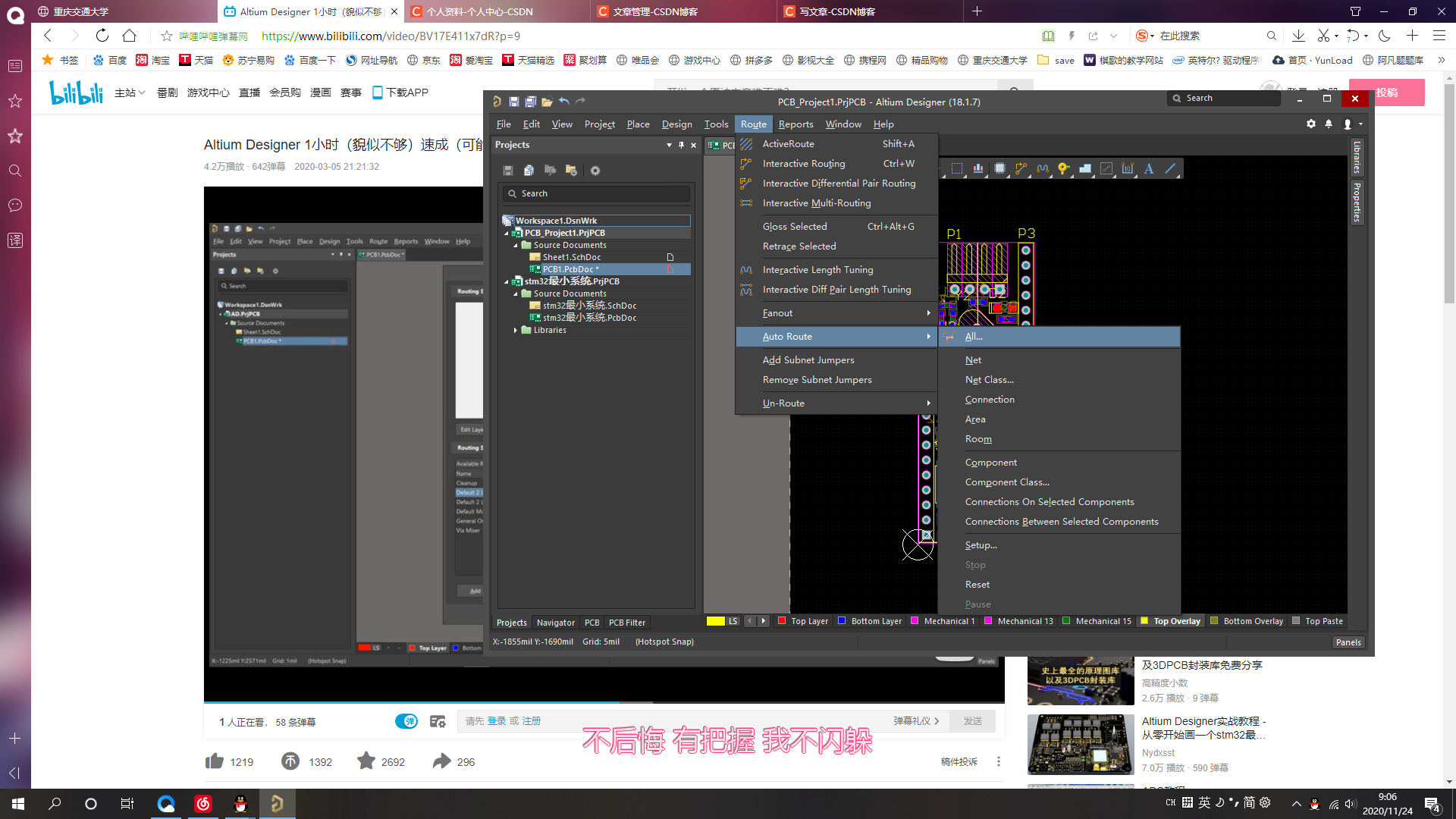This screenshot has width=1456, height=819.
Task: Select the place dimension icon
Action: click(x=1128, y=169)
